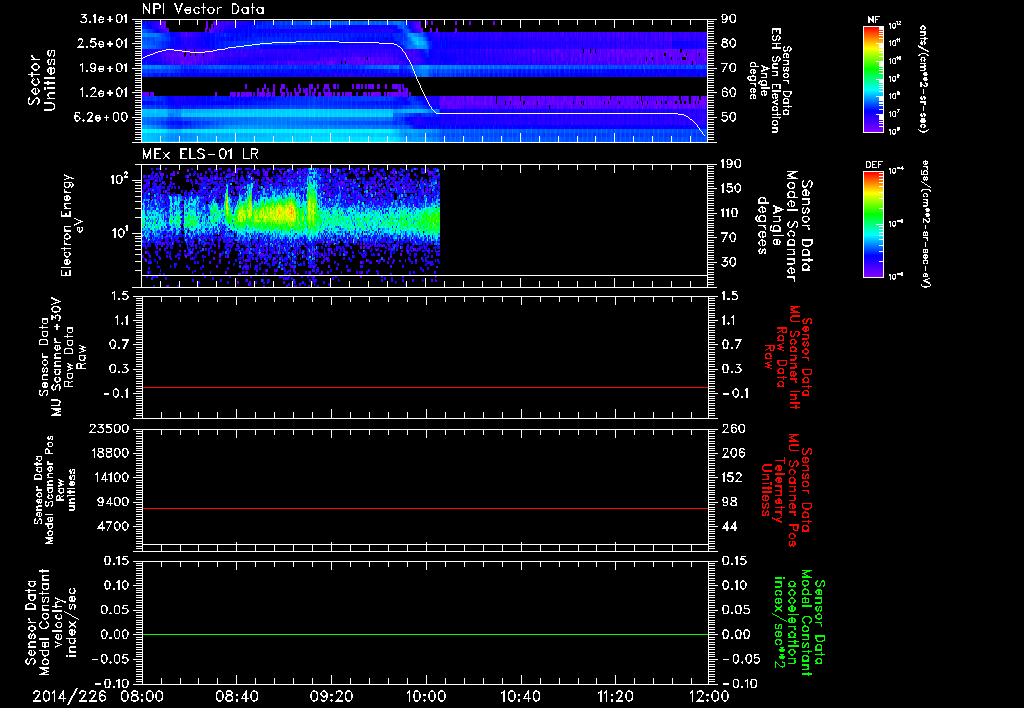Click the 'ESH Sun Elevation Angle' axis label
Image resolution: width=1024 pixels, height=708 pixels.
[x=770, y=80]
